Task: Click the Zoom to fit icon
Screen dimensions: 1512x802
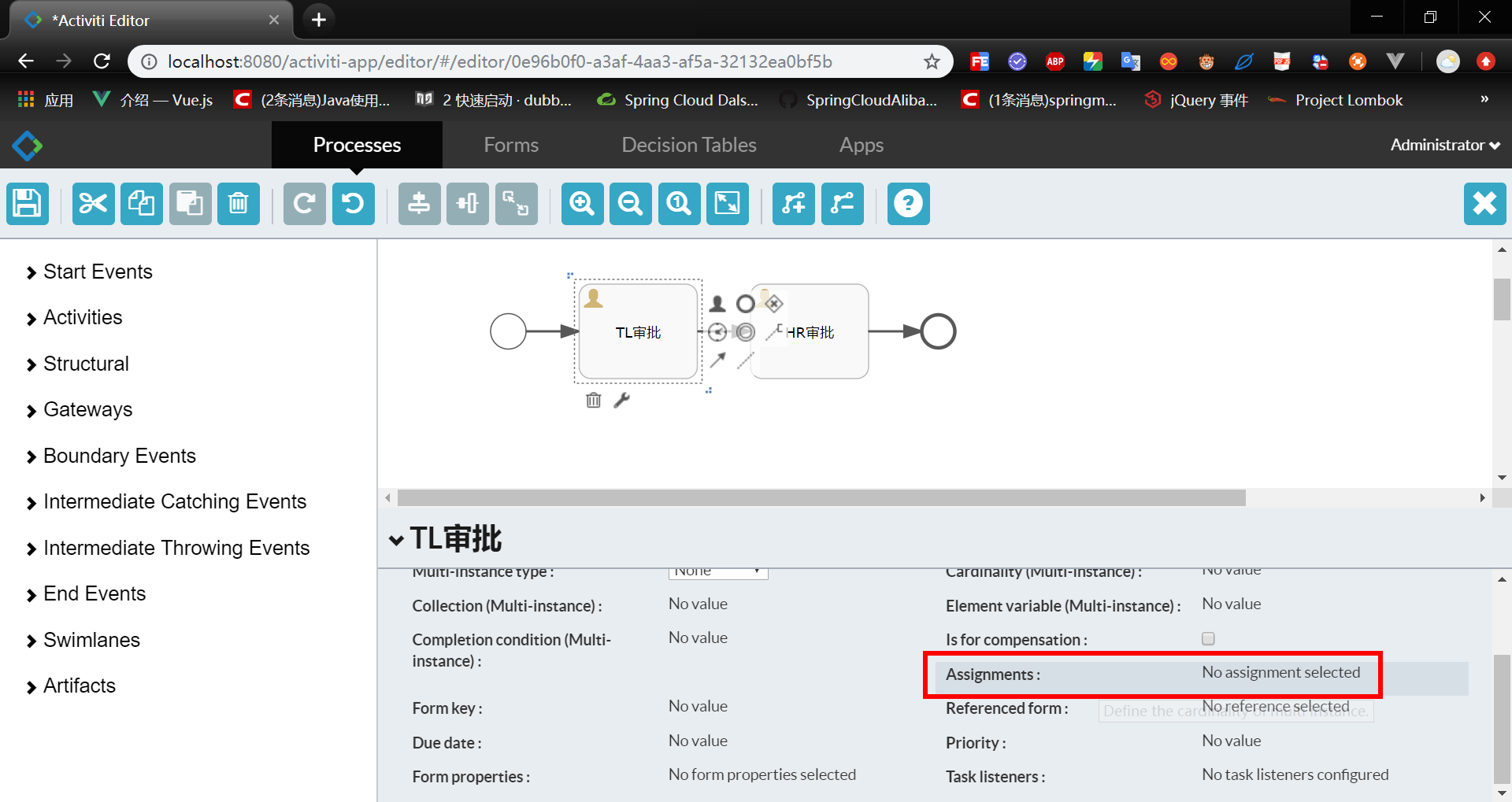Action: point(728,204)
